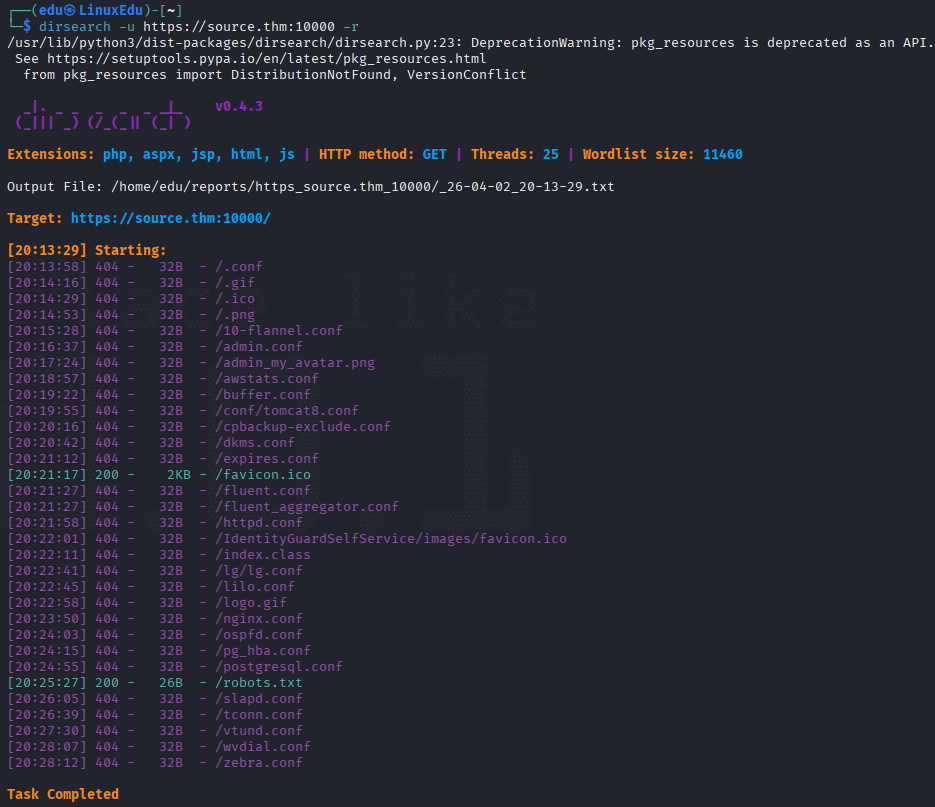
Task: Click the /logo.gif result path
Action: click(x=251, y=602)
